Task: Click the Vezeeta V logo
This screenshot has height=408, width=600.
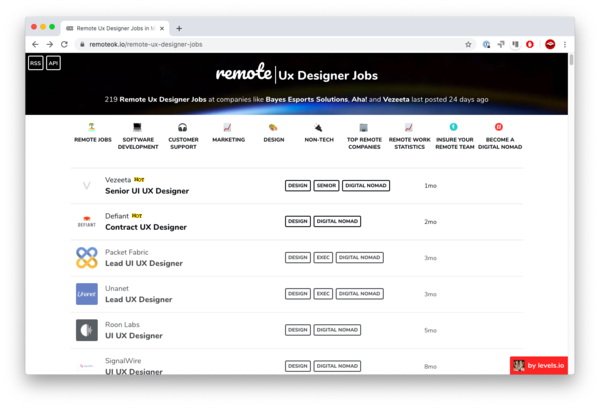Action: [x=87, y=186]
